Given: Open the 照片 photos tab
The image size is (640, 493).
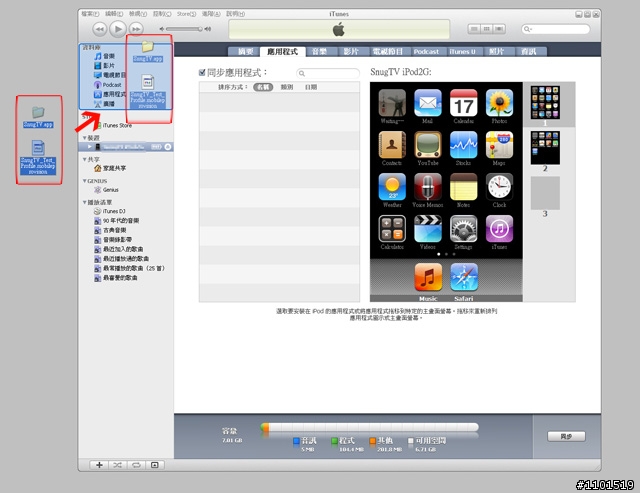Looking at the screenshot, I should coord(496,51).
